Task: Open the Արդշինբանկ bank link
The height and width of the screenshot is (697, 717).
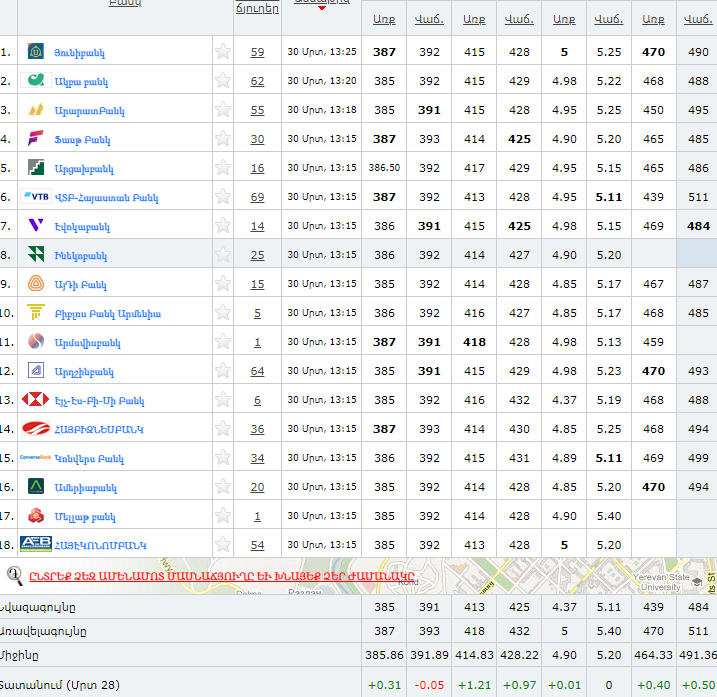Action: pos(84,372)
